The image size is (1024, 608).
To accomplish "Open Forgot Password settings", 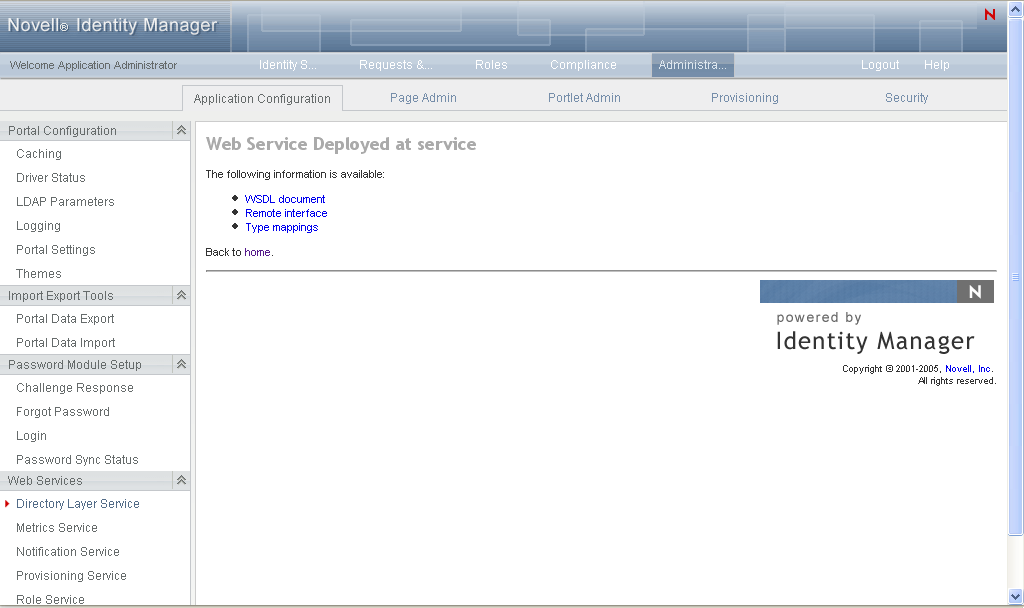I will (63, 411).
